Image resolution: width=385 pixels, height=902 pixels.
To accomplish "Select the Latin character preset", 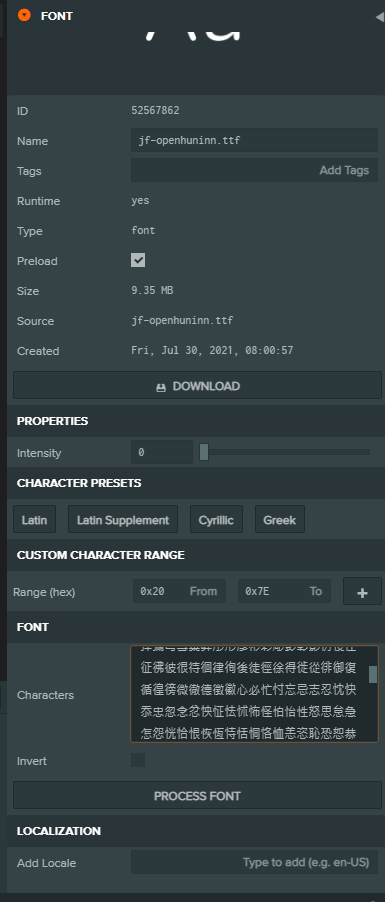I will [x=35, y=519].
